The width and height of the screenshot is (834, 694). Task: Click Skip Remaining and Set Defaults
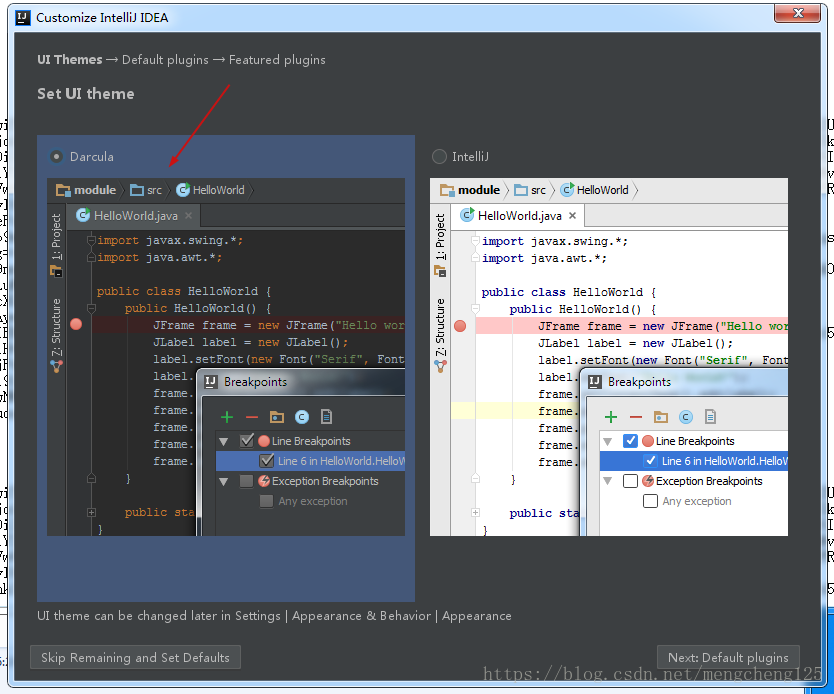135,657
